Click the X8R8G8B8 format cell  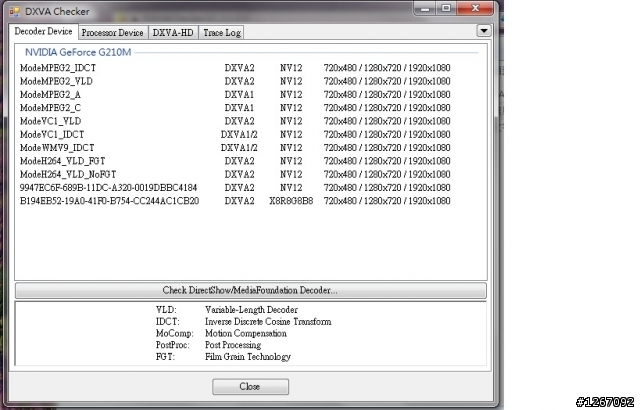click(291, 201)
